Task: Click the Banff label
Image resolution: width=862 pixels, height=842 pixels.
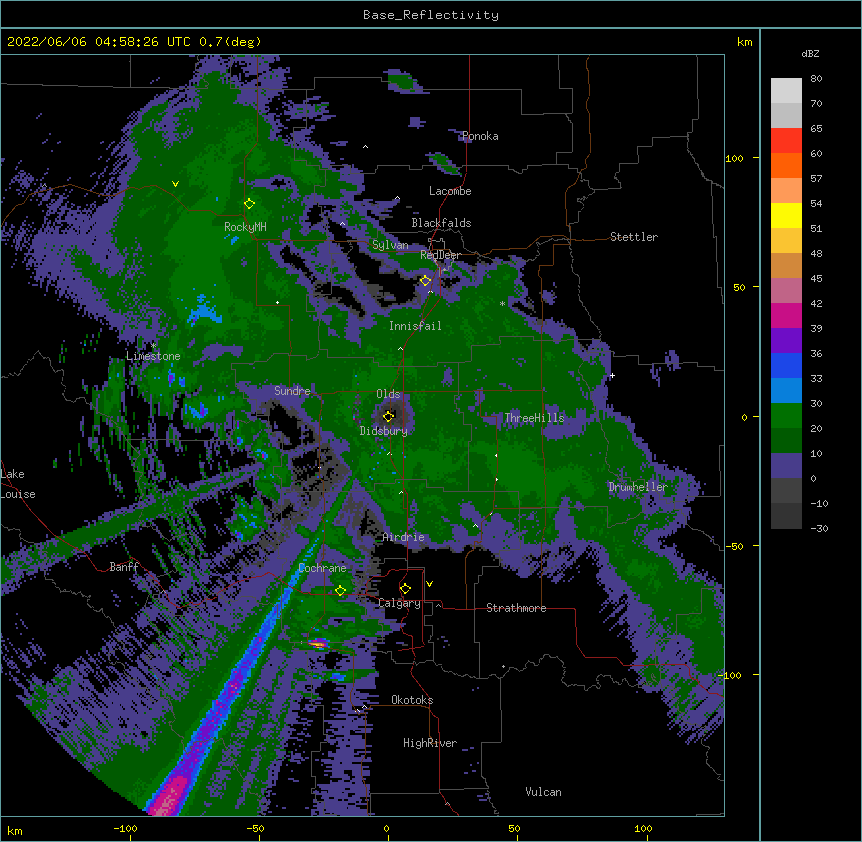Action: click(124, 567)
